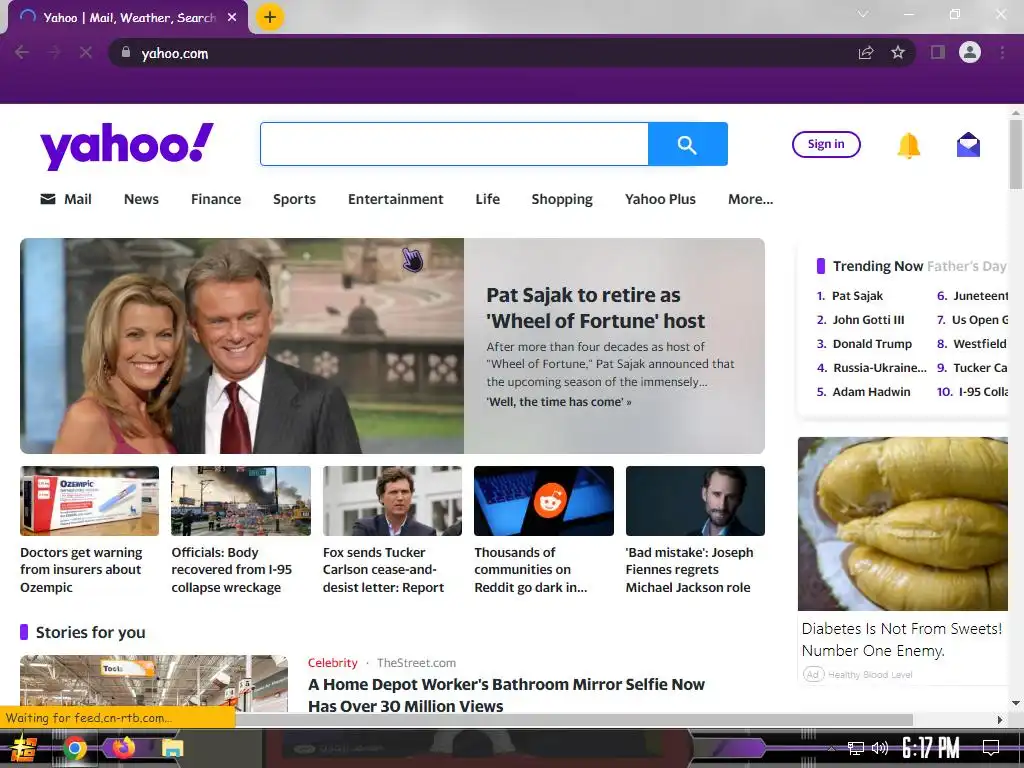Click the browser back arrow
The height and width of the screenshot is (768, 1024).
click(22, 53)
